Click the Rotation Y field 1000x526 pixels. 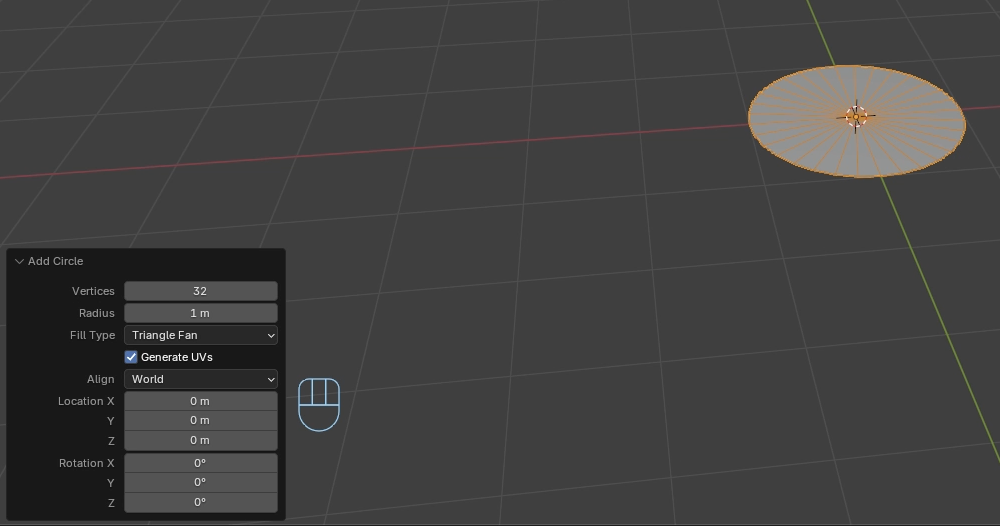pyautogui.click(x=201, y=483)
